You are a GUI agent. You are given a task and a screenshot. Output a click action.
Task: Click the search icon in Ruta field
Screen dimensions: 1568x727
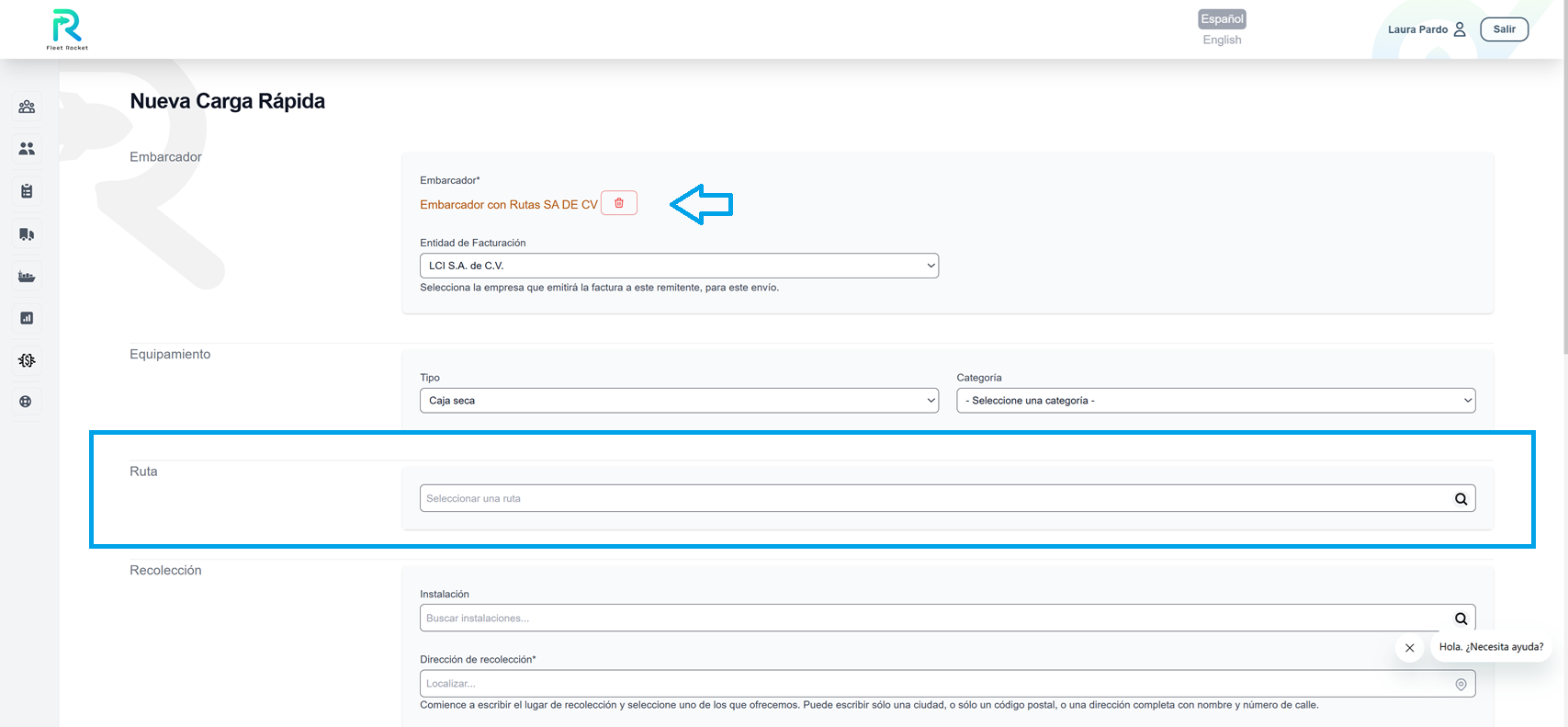pos(1461,499)
